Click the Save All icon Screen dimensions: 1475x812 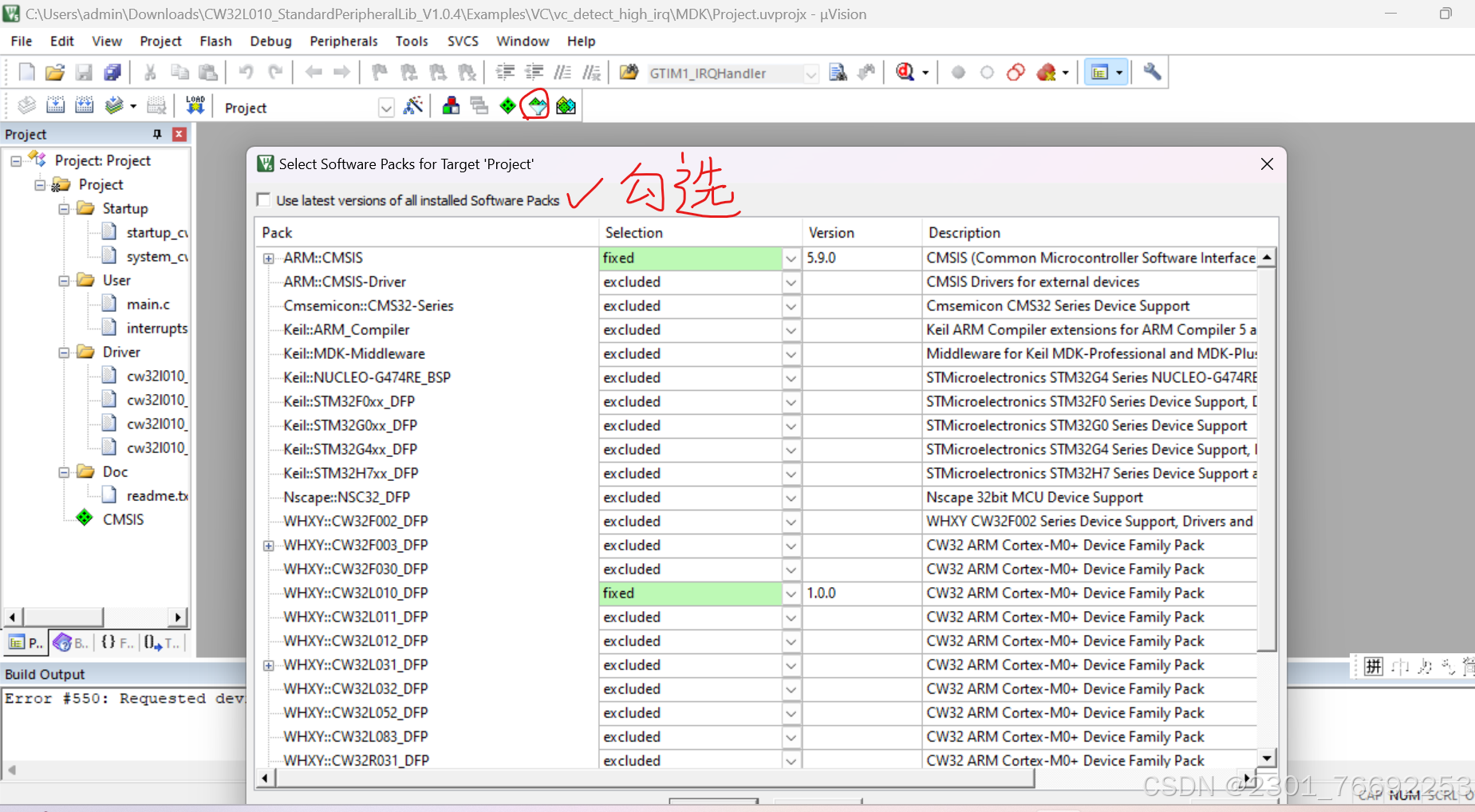click(x=112, y=73)
